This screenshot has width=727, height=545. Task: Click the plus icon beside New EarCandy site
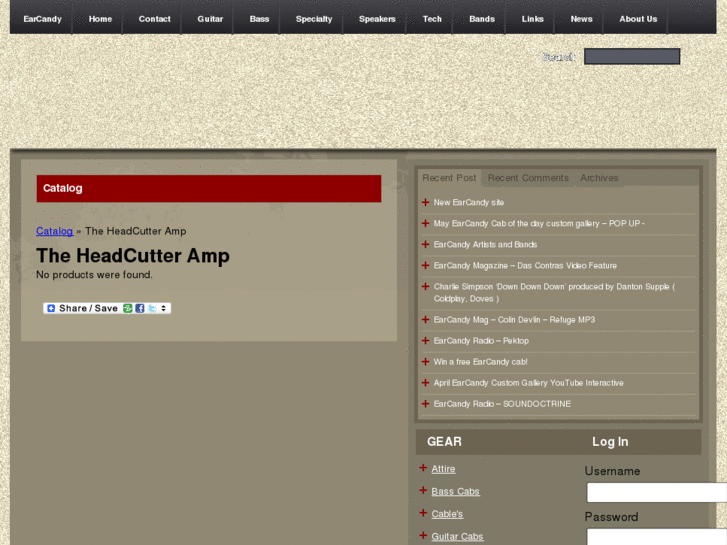(425, 202)
